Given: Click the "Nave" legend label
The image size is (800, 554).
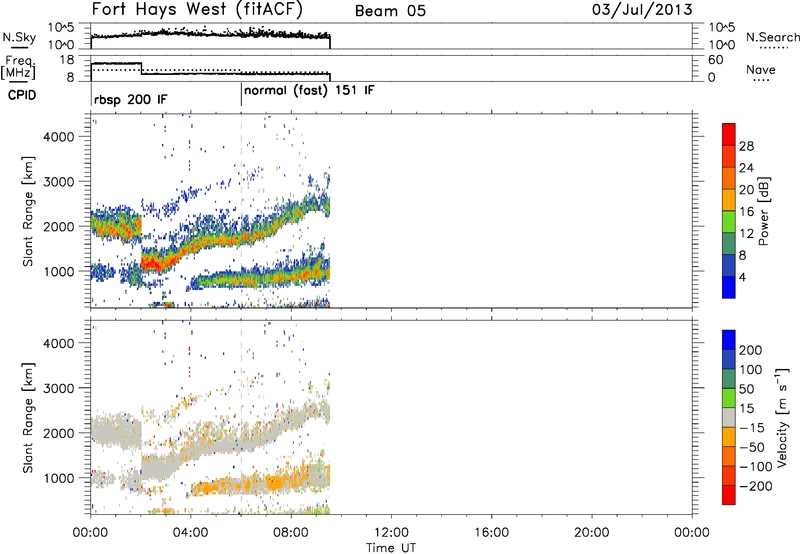Looking at the screenshot, I should 761,69.
